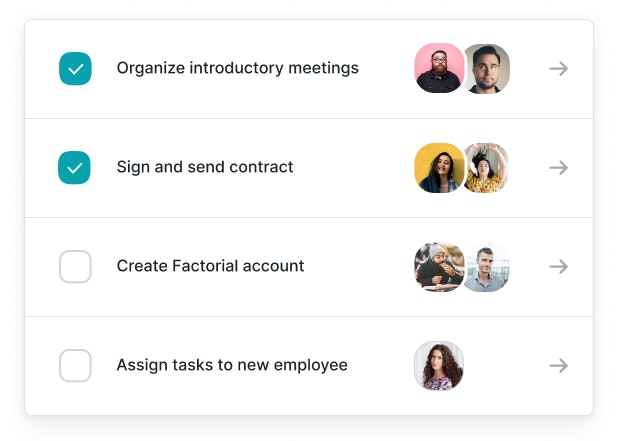This screenshot has width=618, height=441.
Task: Open the Organize introductory meetings task
Action: coord(237,69)
